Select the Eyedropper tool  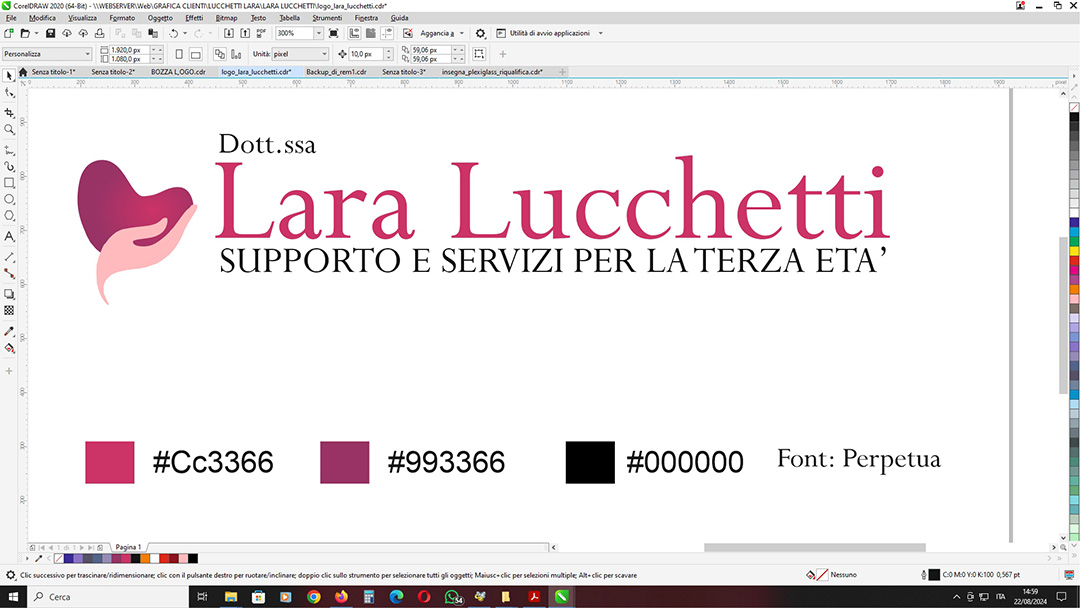pyautogui.click(x=9, y=331)
